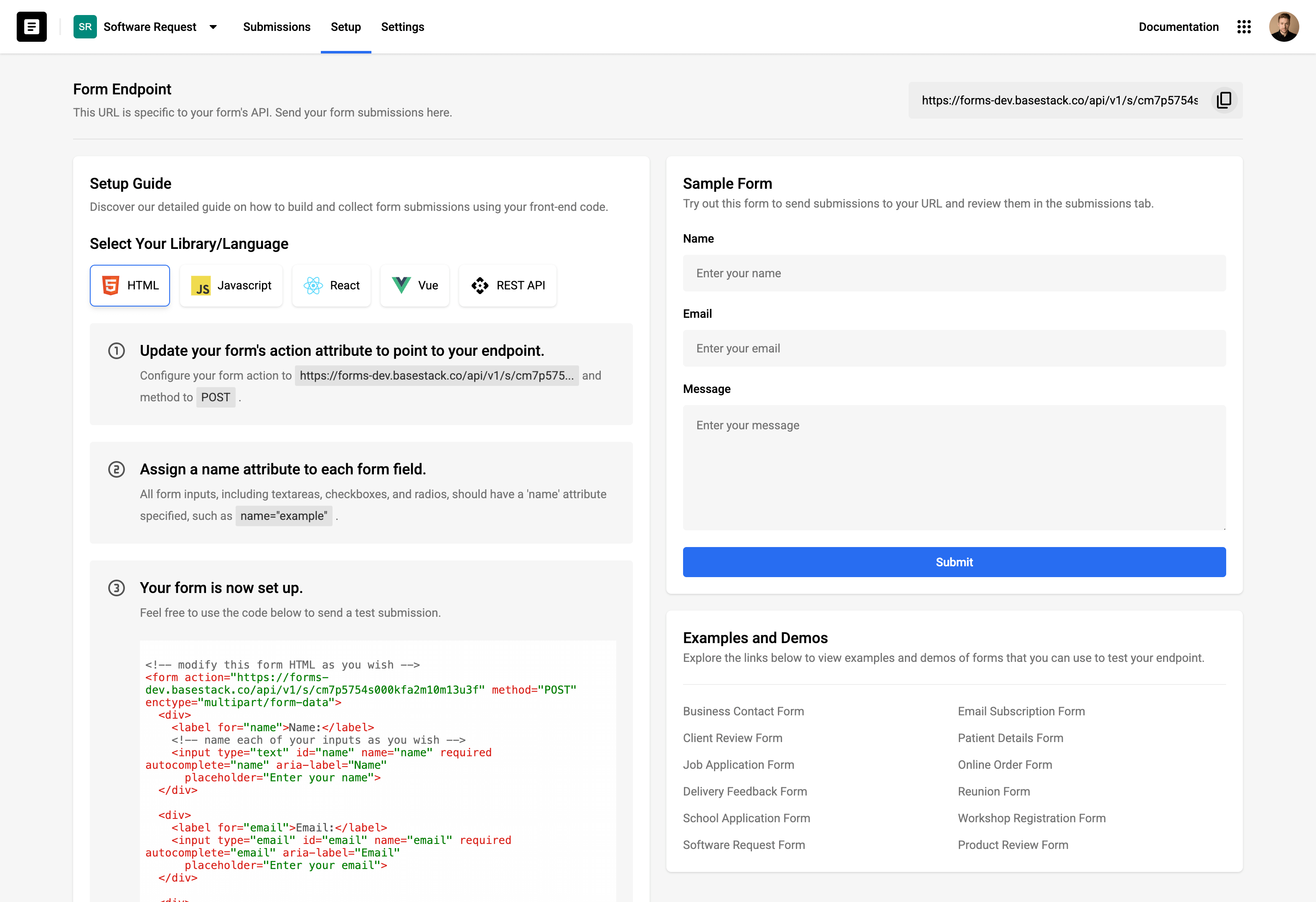1316x902 pixels.
Task: Switch to the Submissions tab
Action: point(276,27)
